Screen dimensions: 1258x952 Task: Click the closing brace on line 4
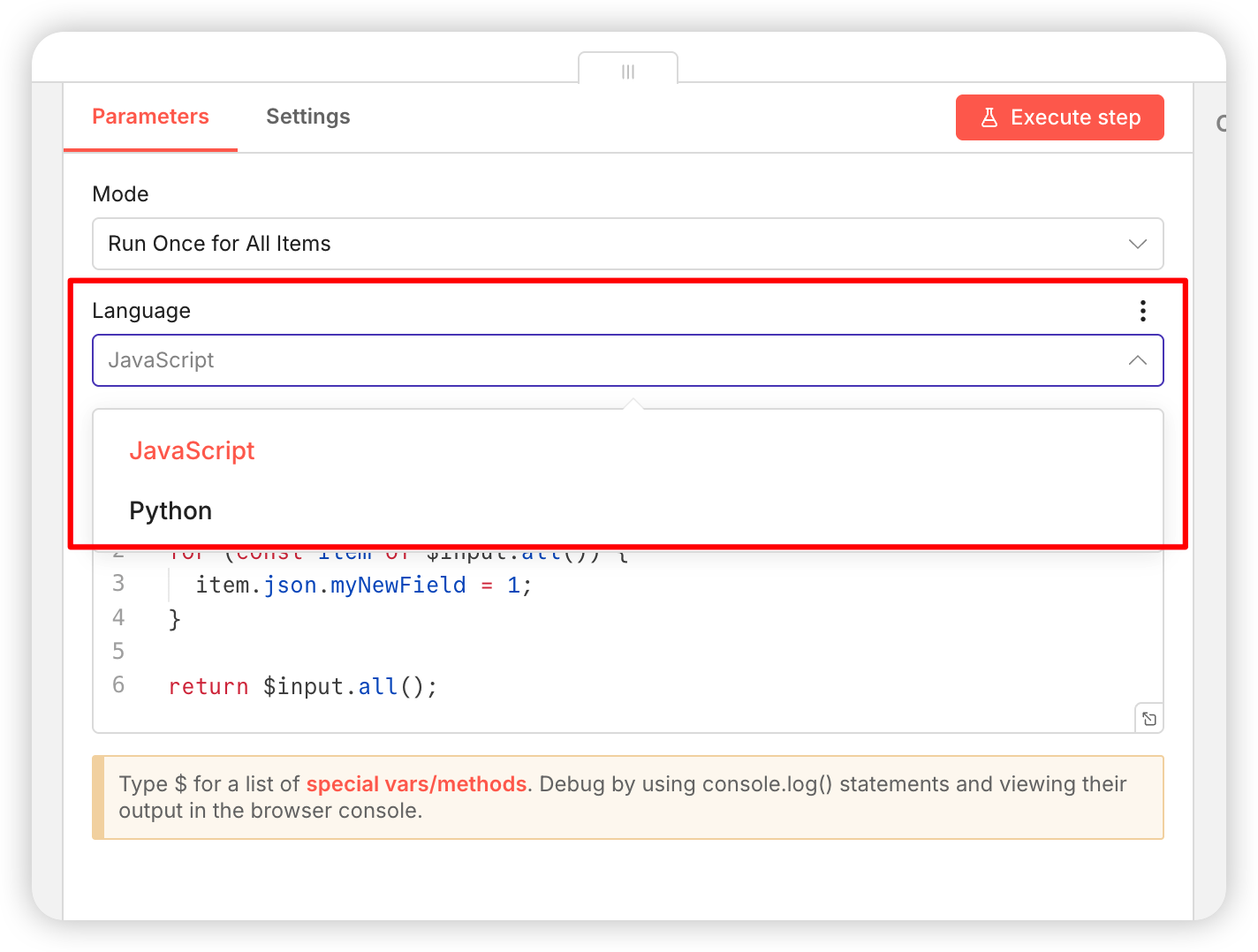175,619
